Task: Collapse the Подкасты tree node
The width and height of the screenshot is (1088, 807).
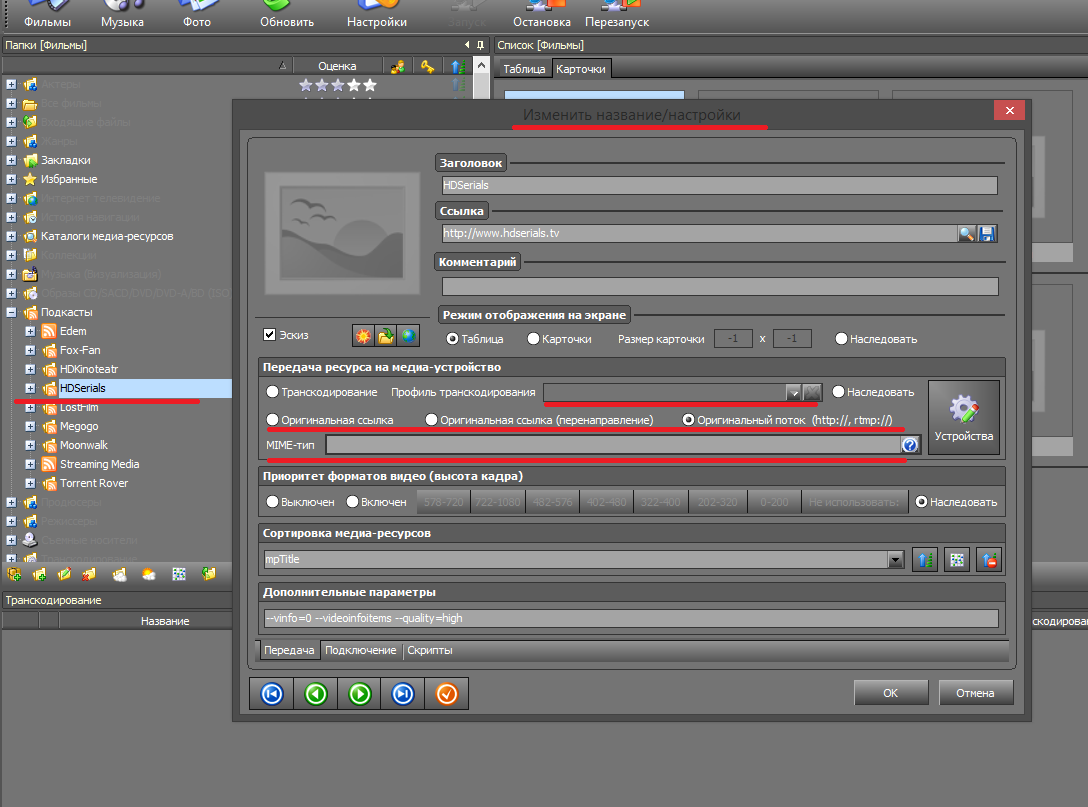Action: click(11, 312)
